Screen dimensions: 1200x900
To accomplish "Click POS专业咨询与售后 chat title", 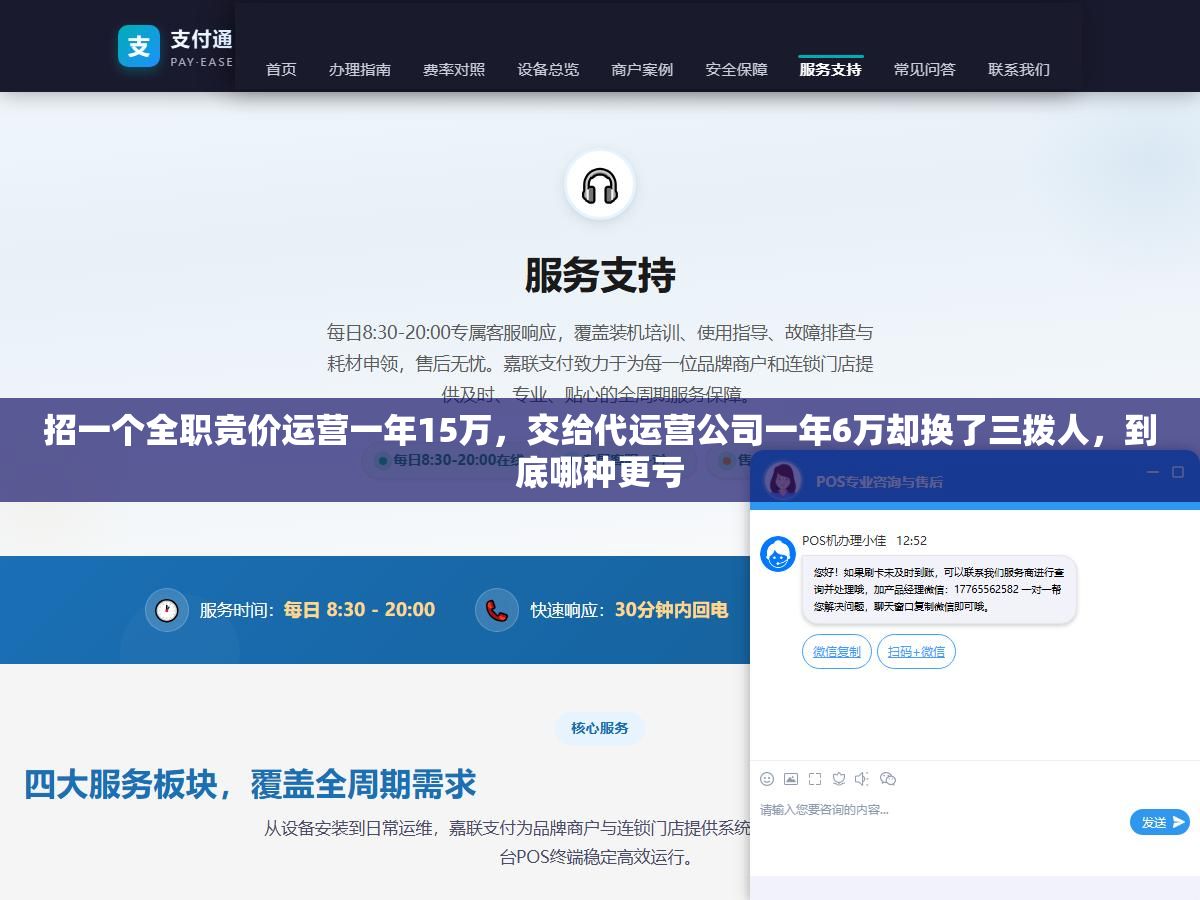I will tap(879, 481).
